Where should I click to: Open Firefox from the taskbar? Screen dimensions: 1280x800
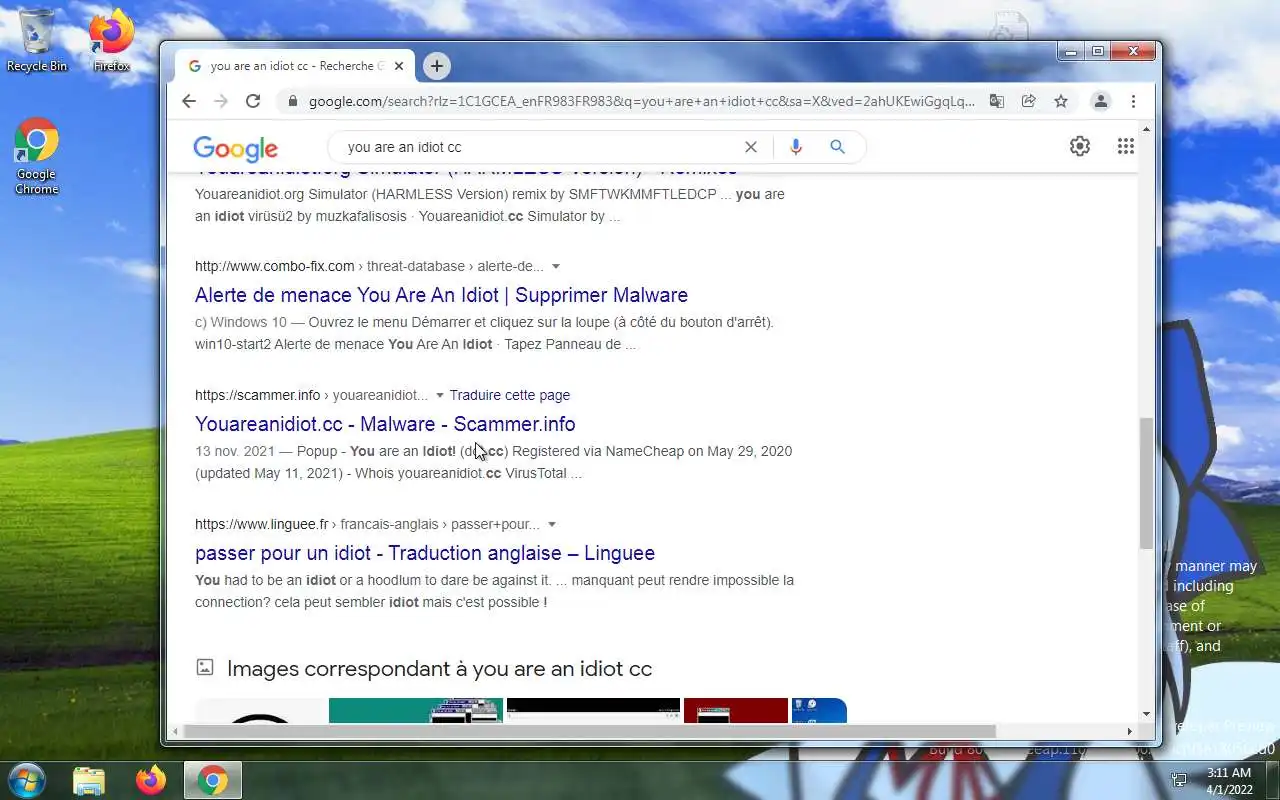coord(151,780)
